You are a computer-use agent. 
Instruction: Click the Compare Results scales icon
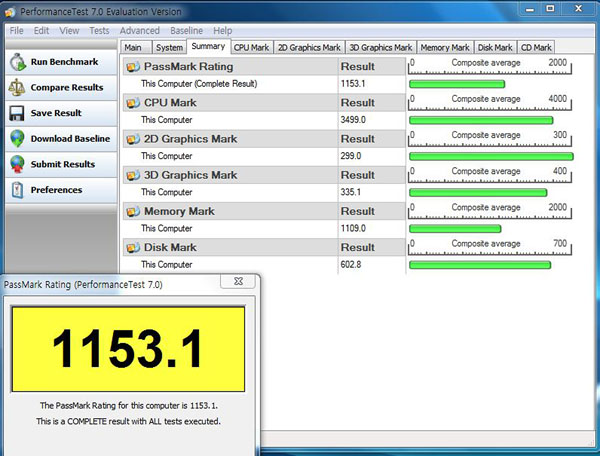17,88
